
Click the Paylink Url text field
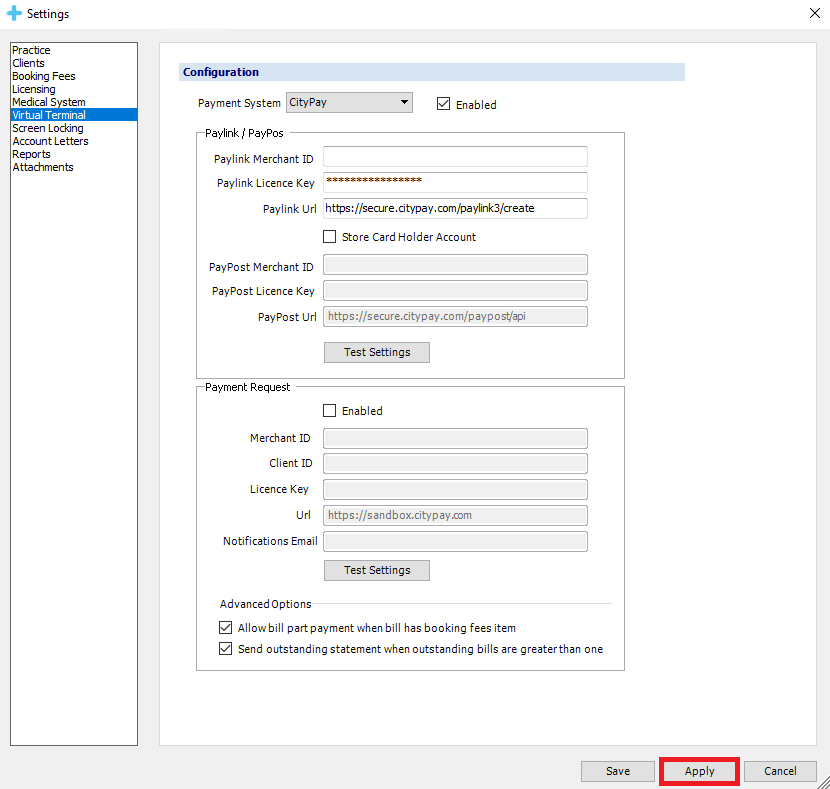click(x=455, y=208)
